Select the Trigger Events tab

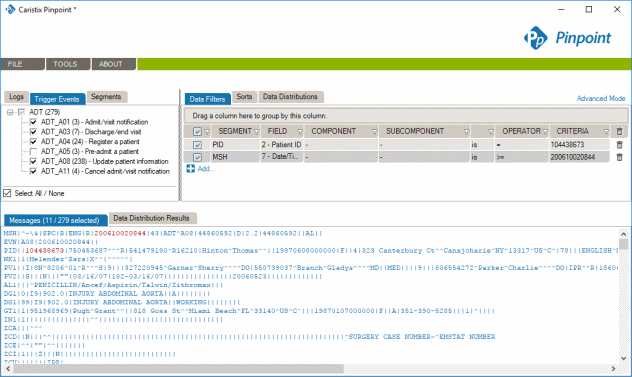pyautogui.click(x=57, y=99)
